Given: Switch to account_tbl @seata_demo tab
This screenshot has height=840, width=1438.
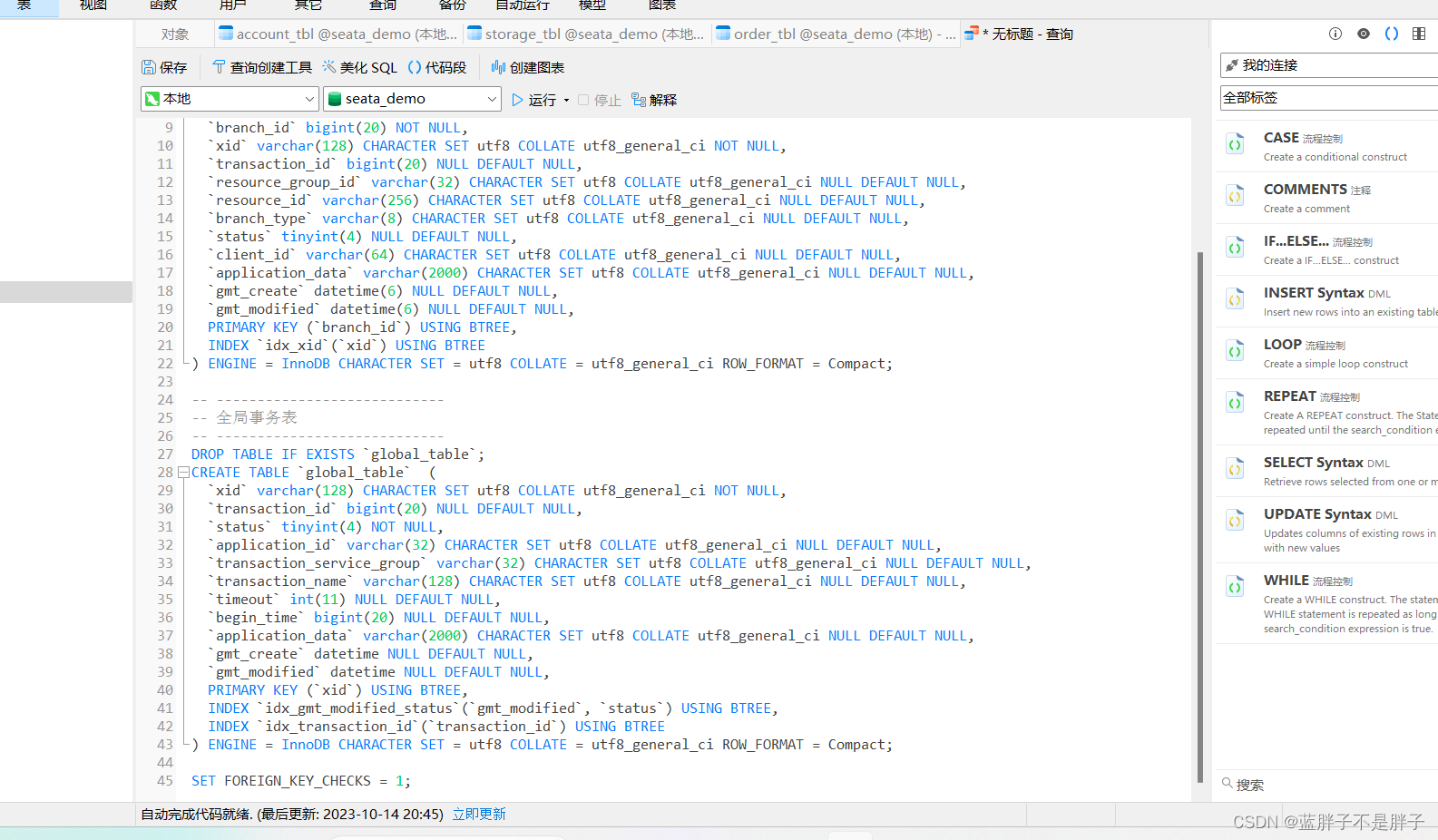Looking at the screenshot, I should click(x=338, y=34).
